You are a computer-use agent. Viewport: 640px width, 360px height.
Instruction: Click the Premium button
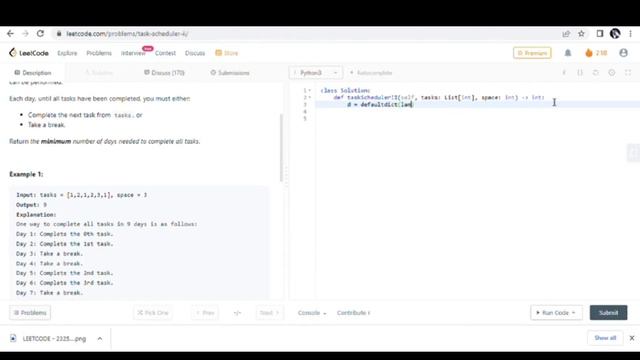532,53
